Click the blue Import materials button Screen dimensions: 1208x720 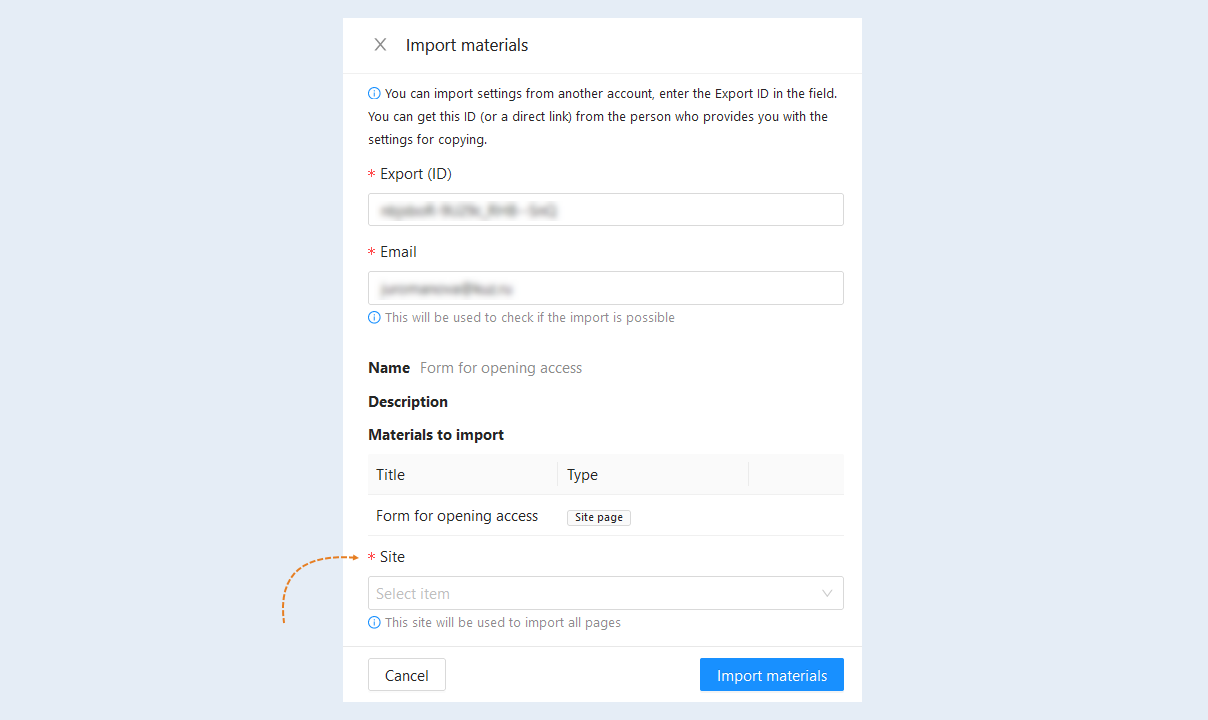772,675
